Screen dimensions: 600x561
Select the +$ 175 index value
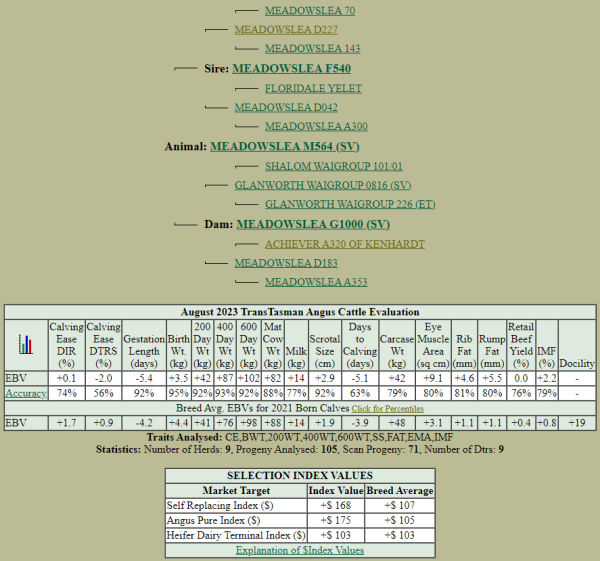coord(336,520)
